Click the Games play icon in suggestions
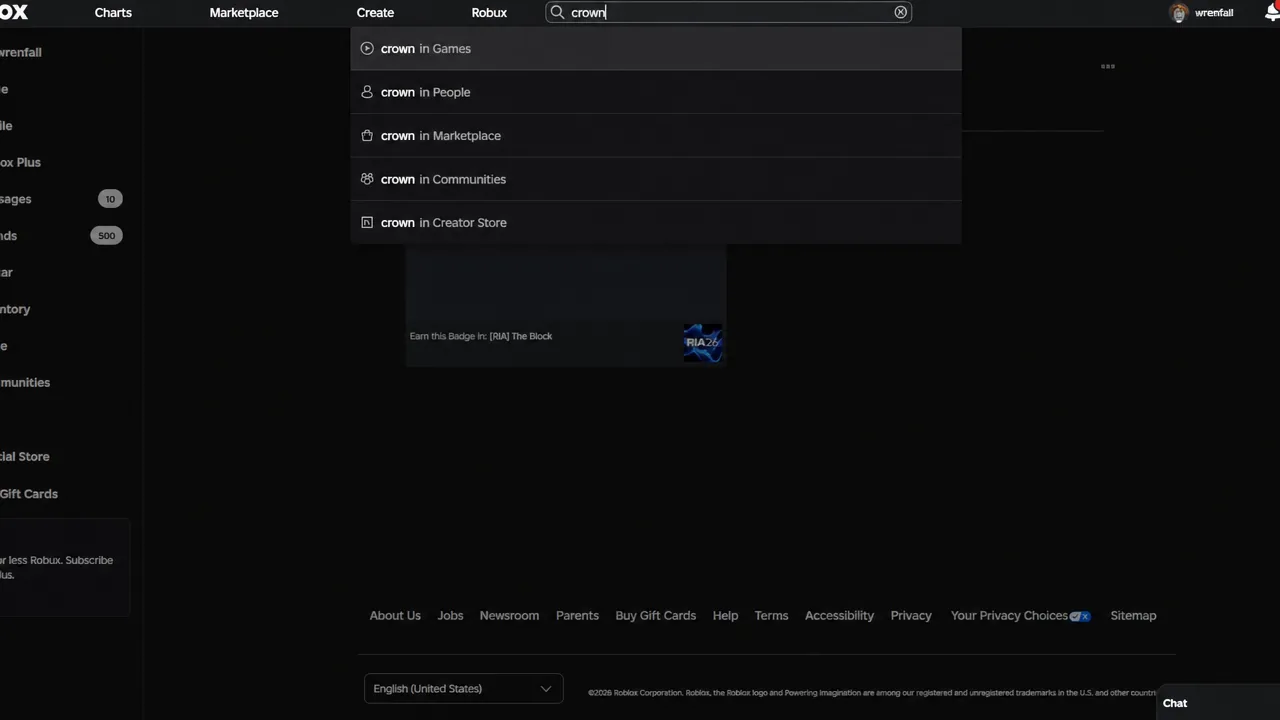 (367, 48)
